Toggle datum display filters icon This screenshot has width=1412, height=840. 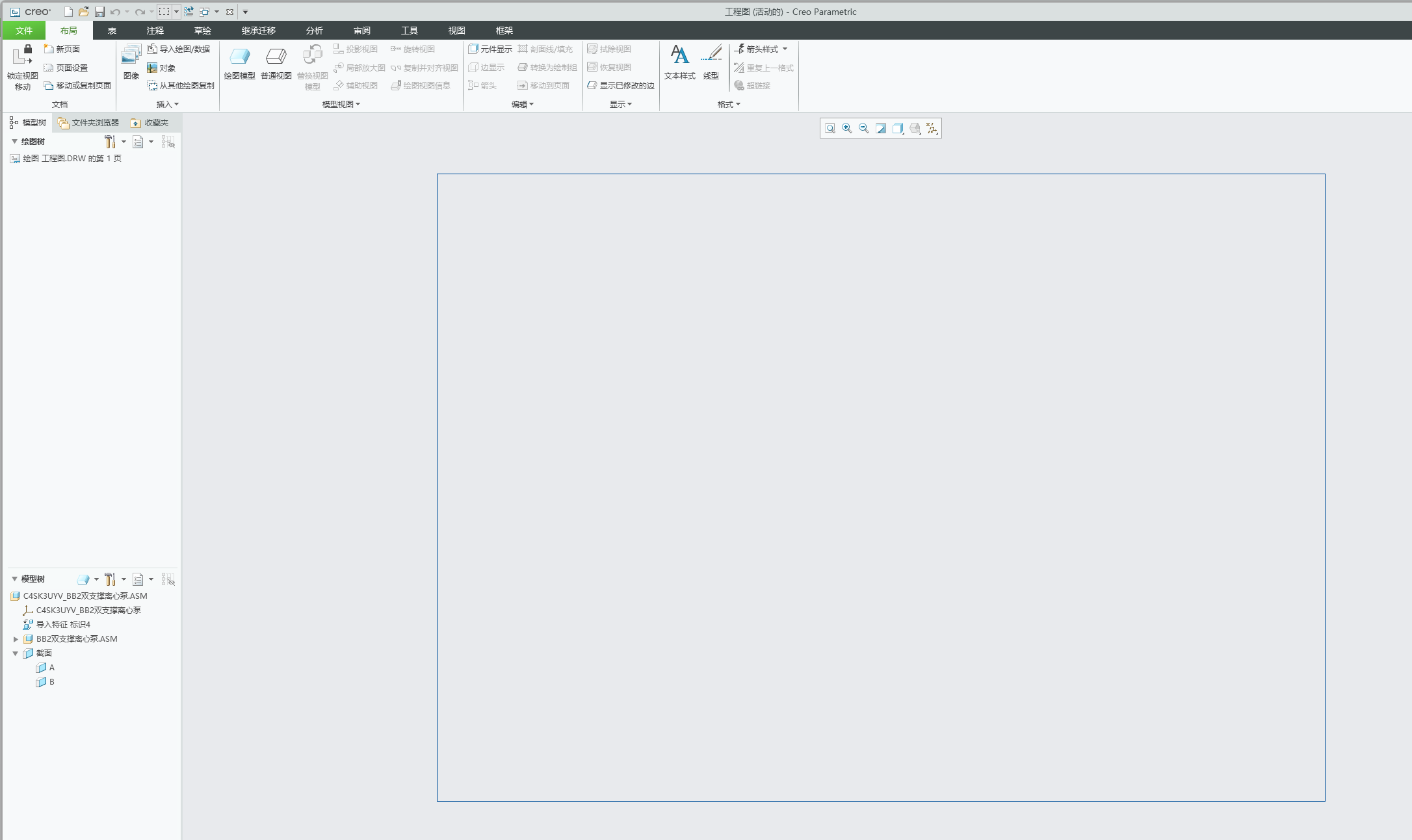tap(932, 129)
